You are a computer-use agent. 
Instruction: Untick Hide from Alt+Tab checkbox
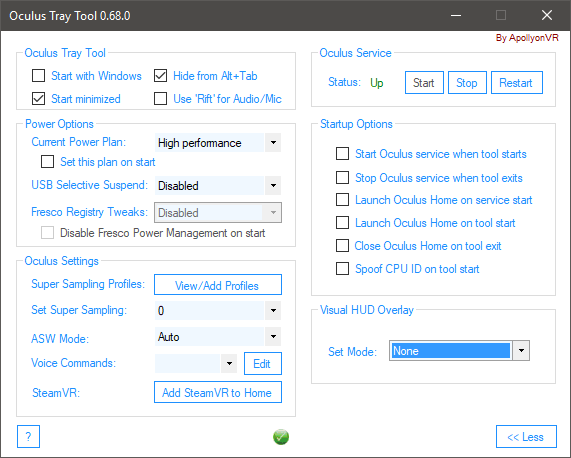[161, 76]
